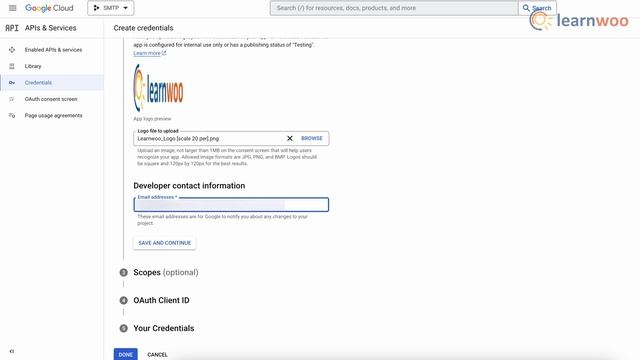Focus the Email addresses field
This screenshot has width=640, height=360.
click(231, 204)
